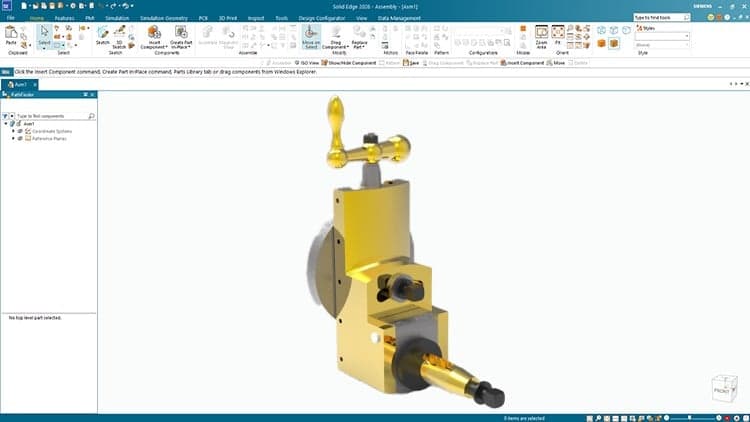
Task: Click the shaded with edges cube icon
Action: coord(614,44)
